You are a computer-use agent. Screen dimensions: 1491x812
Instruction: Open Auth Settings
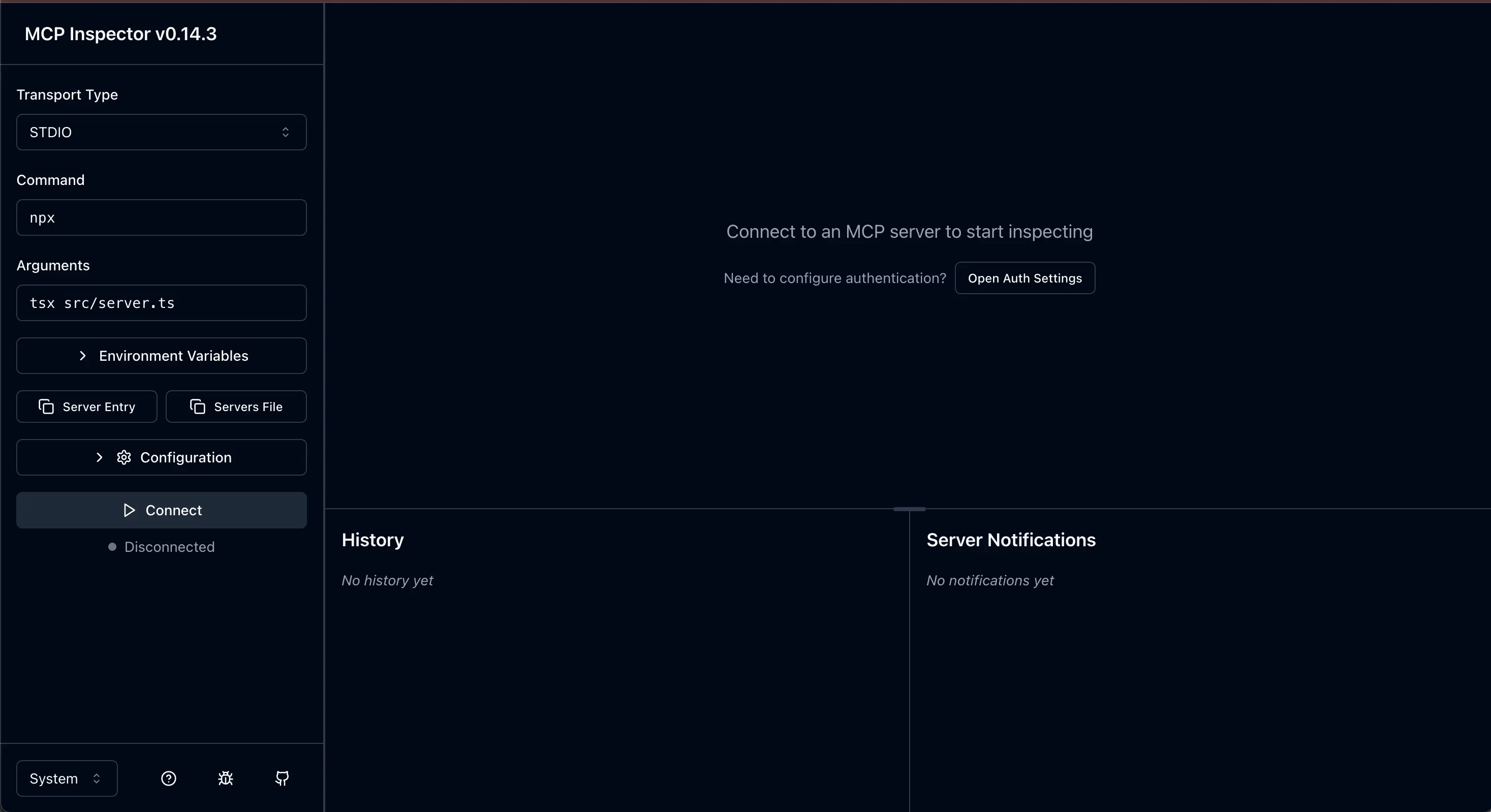pyautogui.click(x=1024, y=278)
